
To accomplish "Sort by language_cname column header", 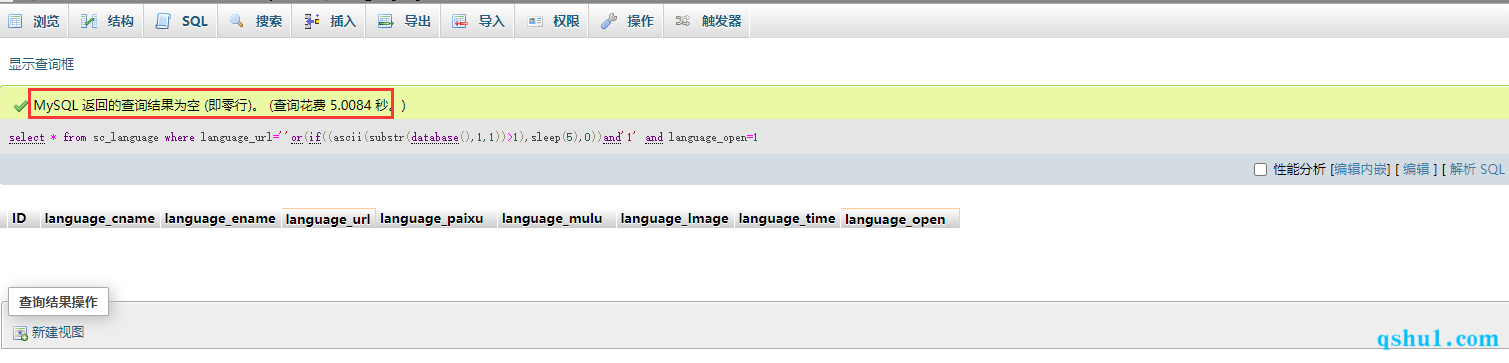I will coord(100,218).
